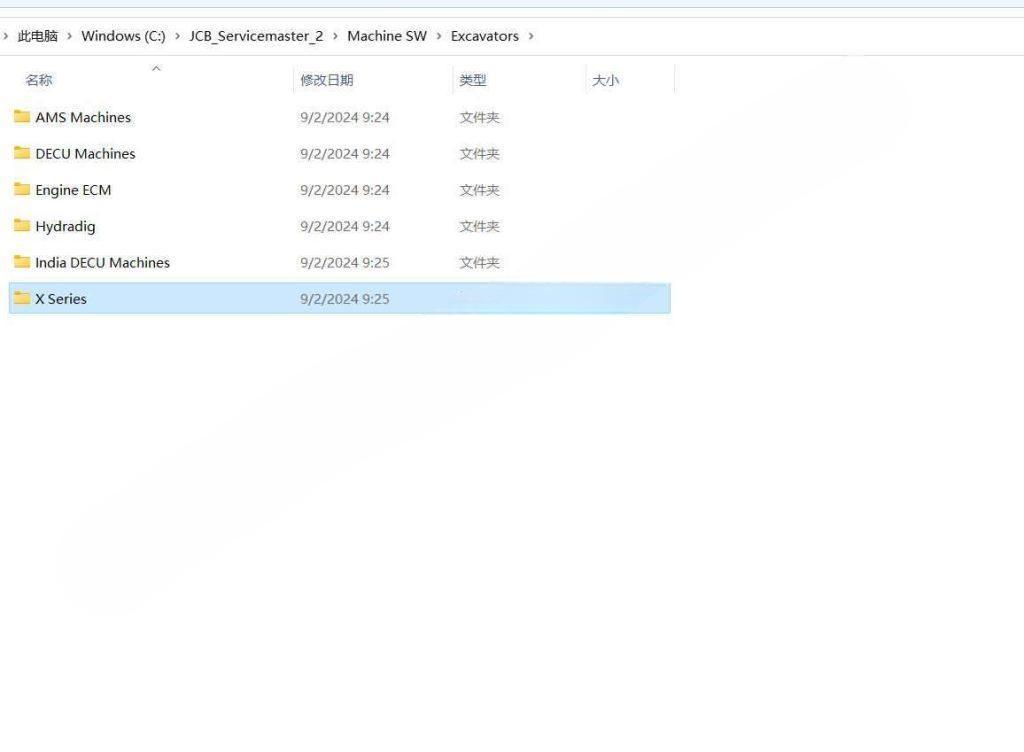
Task: Sort files by the 名称 column header
Action: [x=38, y=79]
